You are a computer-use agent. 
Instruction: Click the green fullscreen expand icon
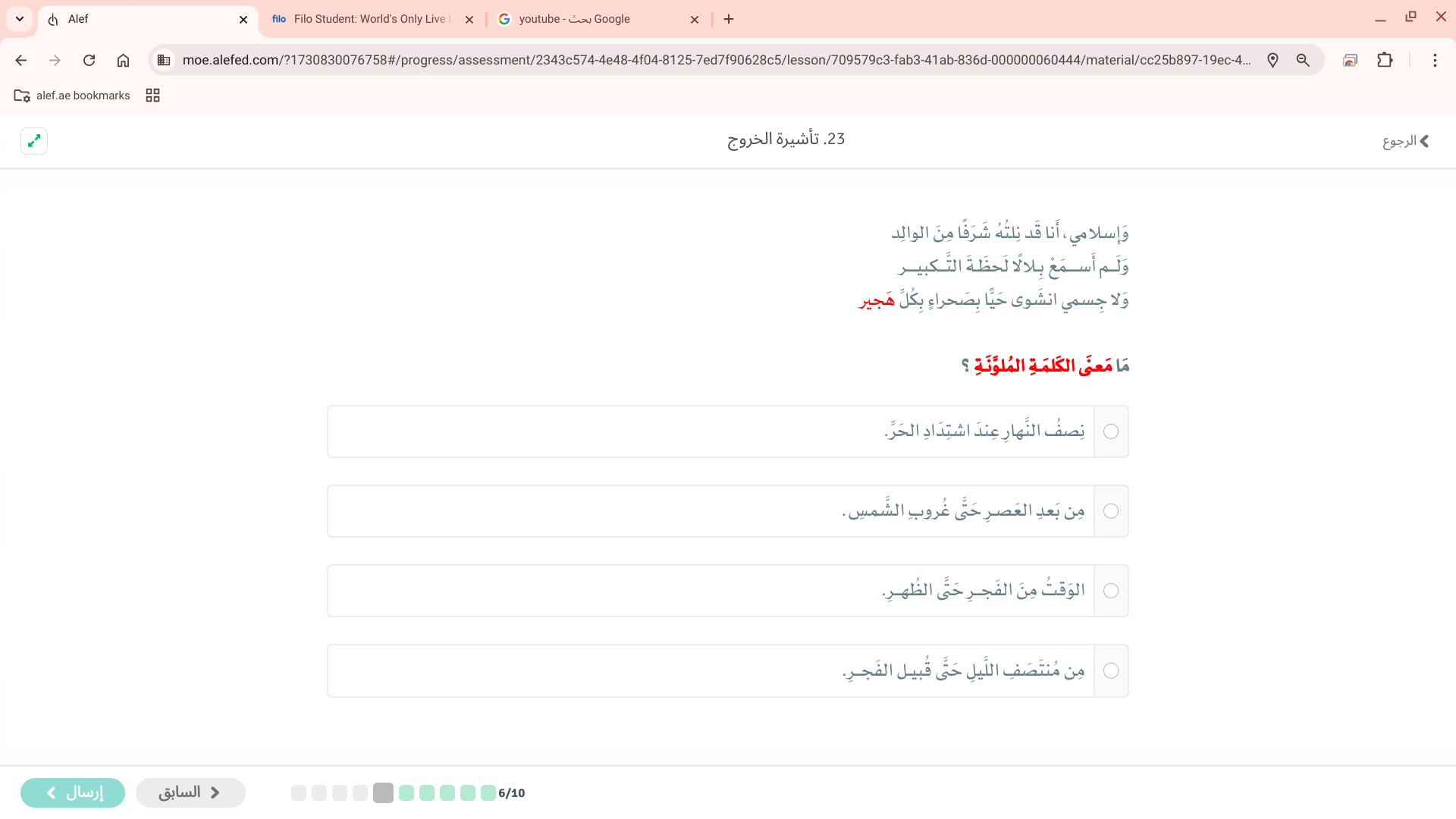click(x=34, y=141)
